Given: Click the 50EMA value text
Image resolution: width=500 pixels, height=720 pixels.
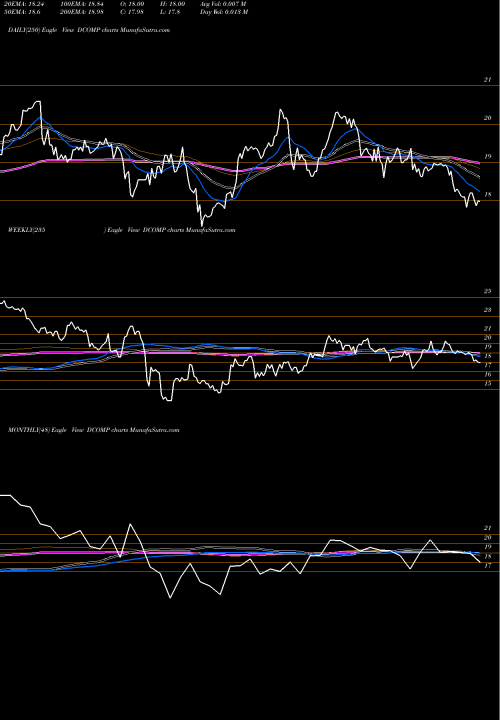Looking at the screenshot, I should [21, 12].
